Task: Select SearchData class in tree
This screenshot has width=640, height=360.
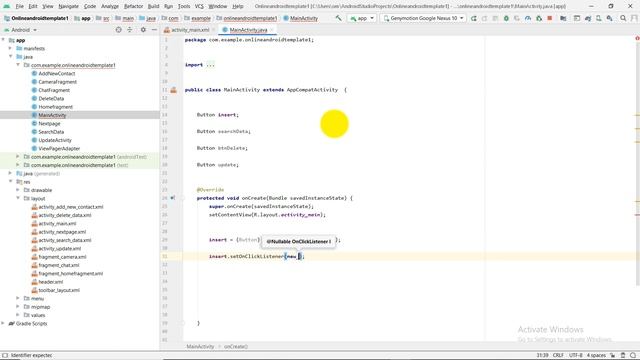Action: coord(51,132)
